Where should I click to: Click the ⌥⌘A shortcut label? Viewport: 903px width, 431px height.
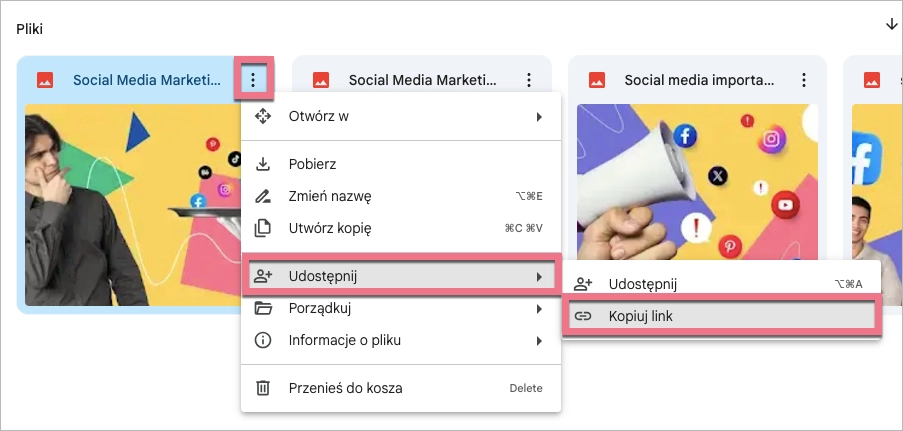[848, 284]
